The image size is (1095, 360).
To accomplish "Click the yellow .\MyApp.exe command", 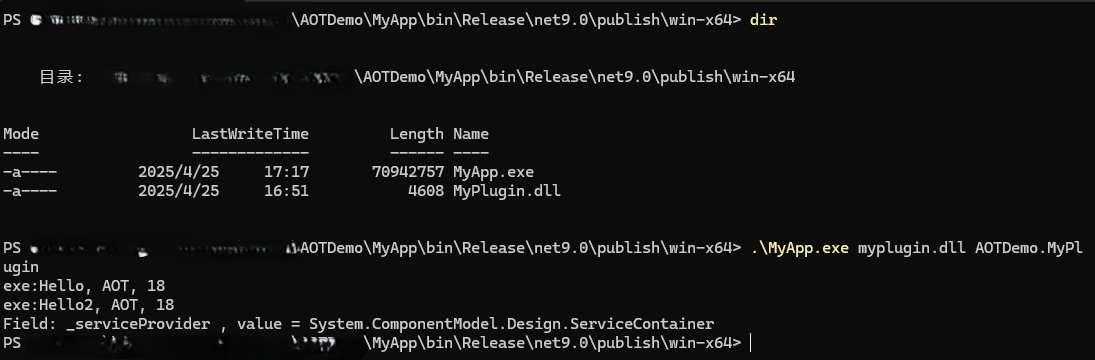I will click(800, 248).
